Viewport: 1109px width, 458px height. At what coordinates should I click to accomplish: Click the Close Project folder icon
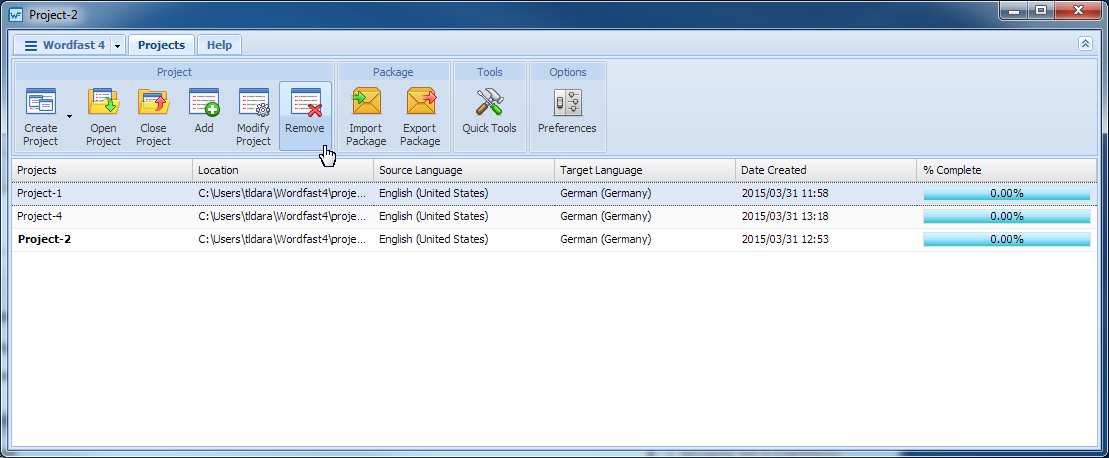pyautogui.click(x=153, y=102)
